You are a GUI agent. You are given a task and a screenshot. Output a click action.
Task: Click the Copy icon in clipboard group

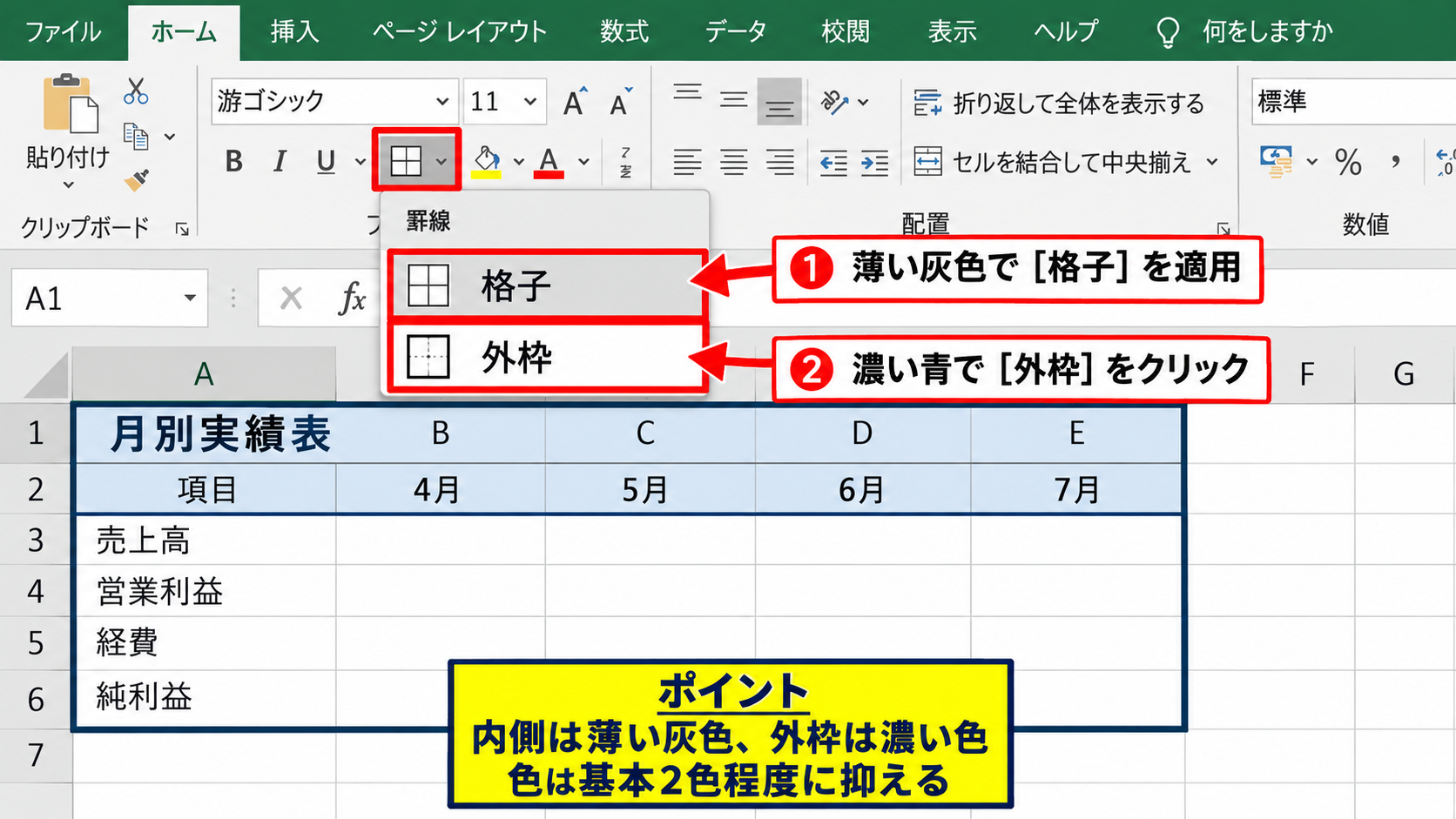pos(137,137)
